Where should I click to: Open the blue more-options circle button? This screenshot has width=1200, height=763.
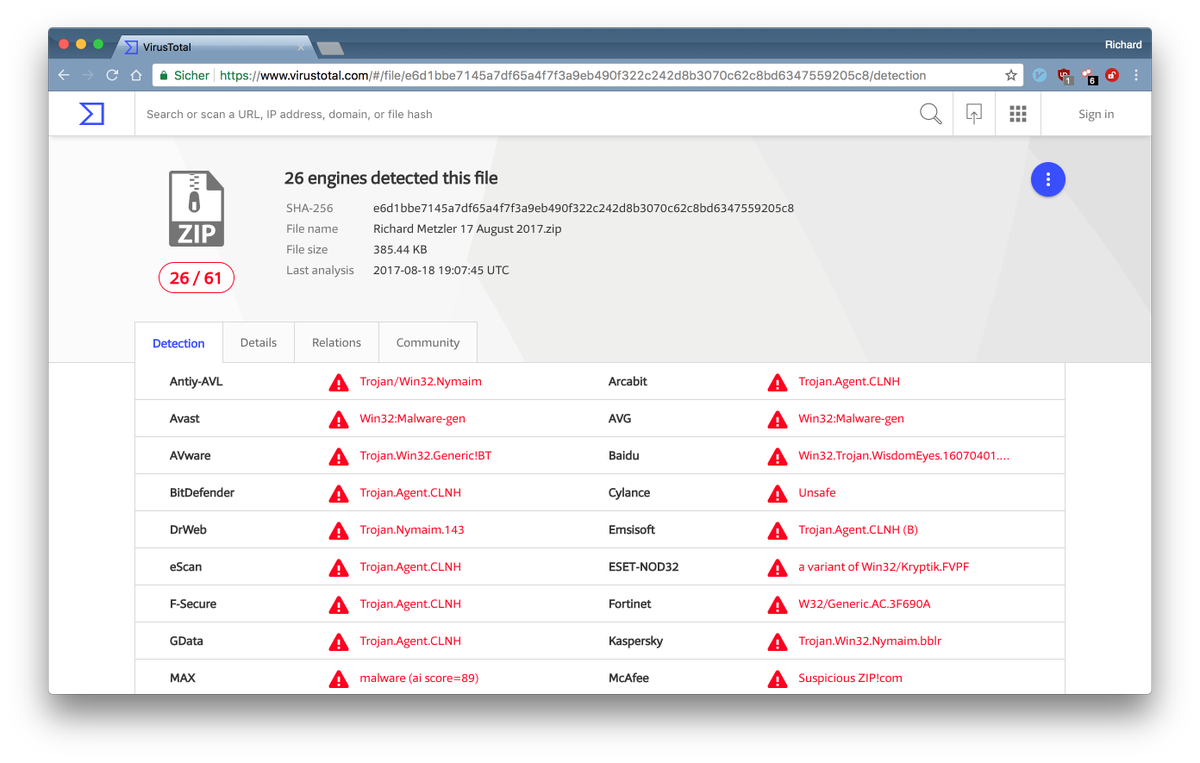(1048, 179)
